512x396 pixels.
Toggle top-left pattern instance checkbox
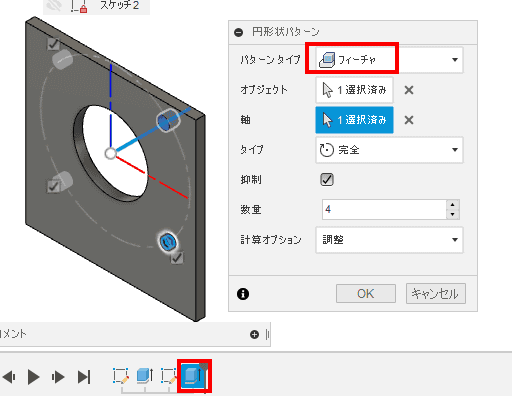(x=53, y=44)
